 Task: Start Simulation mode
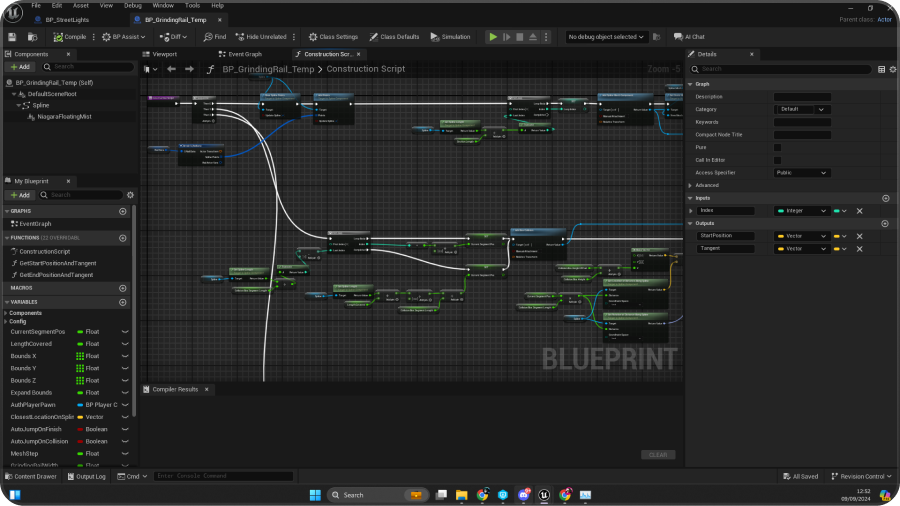tap(450, 37)
